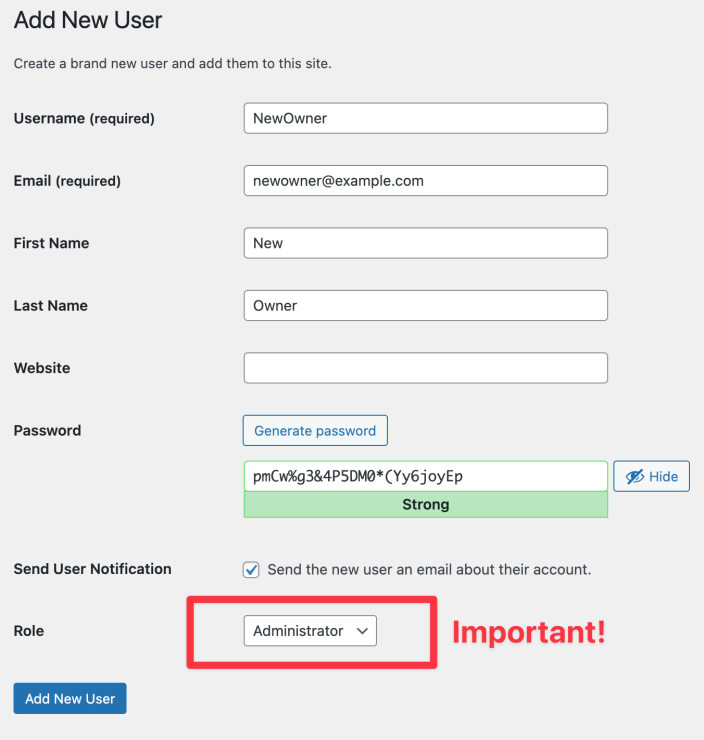The width and height of the screenshot is (704, 740).
Task: Click the 'Website' form label
Action: coord(42,368)
